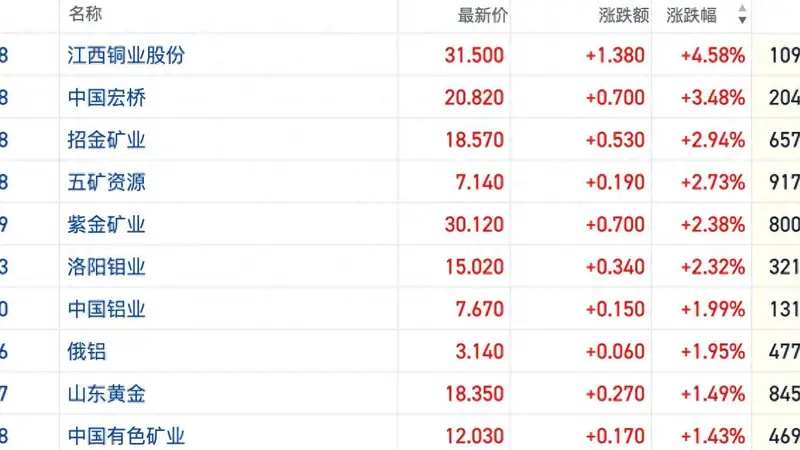
Task: Open the 中国宏桥 stock link
Action: pos(107,97)
